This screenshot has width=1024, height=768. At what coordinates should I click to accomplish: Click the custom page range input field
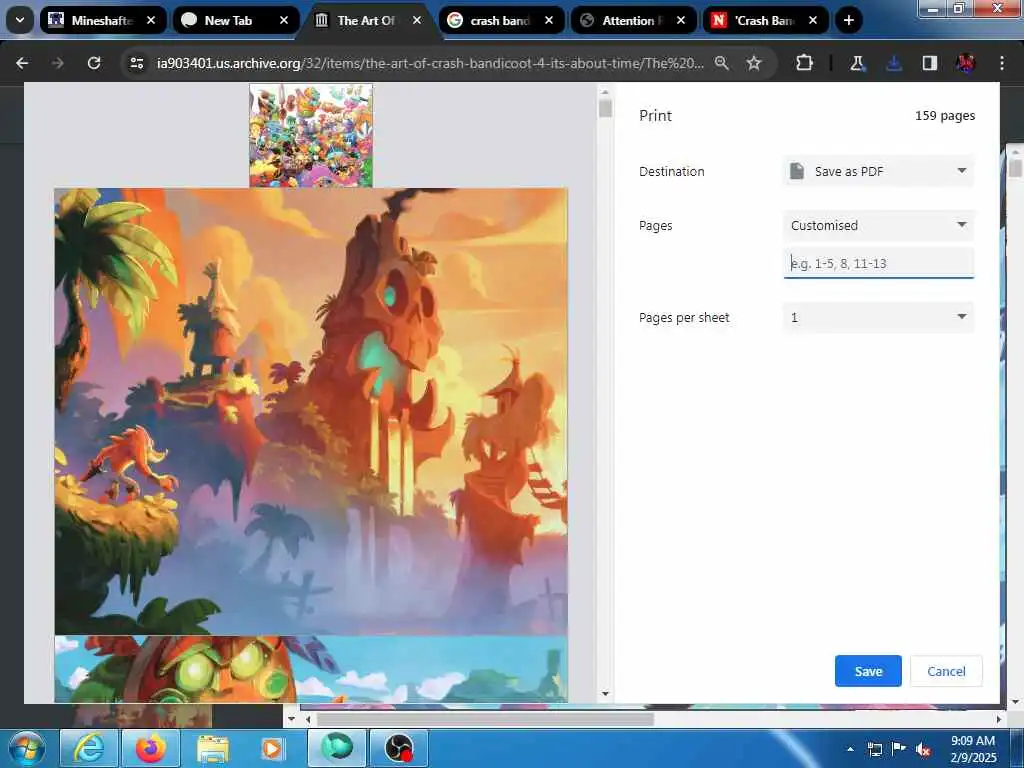[878, 263]
